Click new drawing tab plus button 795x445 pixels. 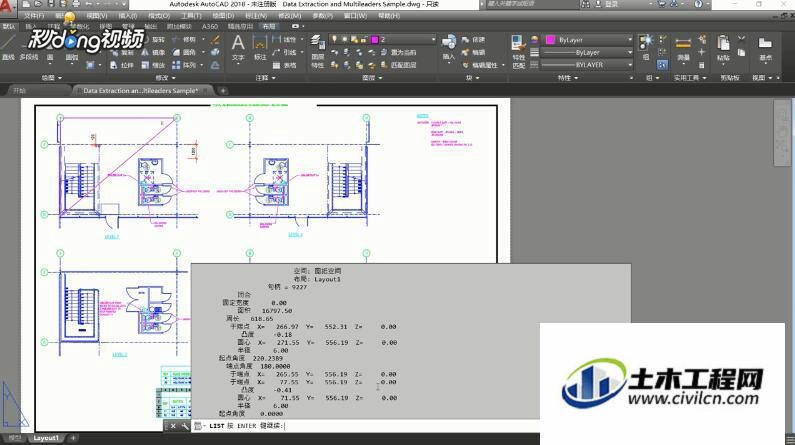pyautogui.click(x=223, y=91)
